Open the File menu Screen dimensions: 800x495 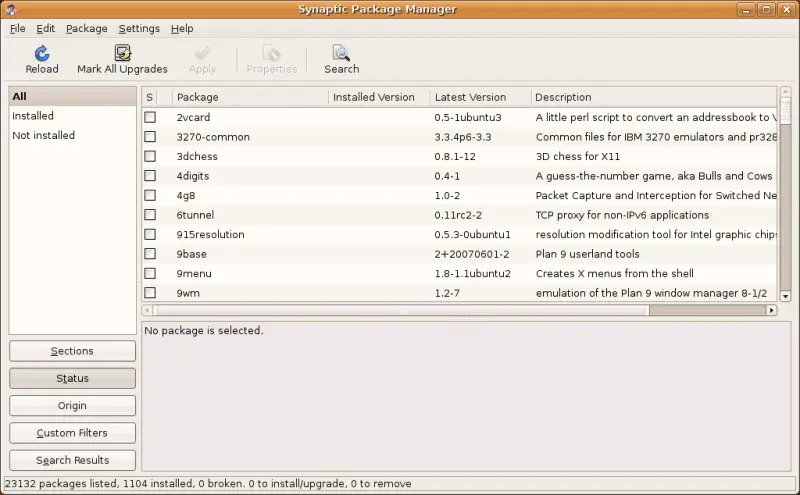17,29
